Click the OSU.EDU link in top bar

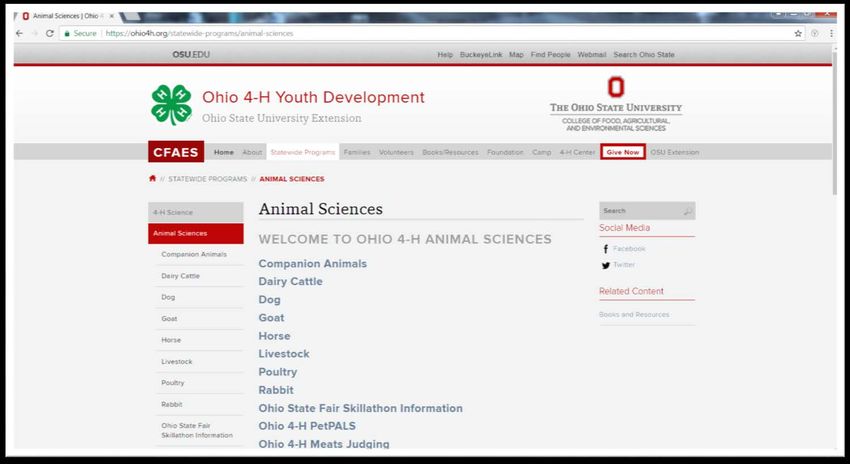[x=191, y=55]
